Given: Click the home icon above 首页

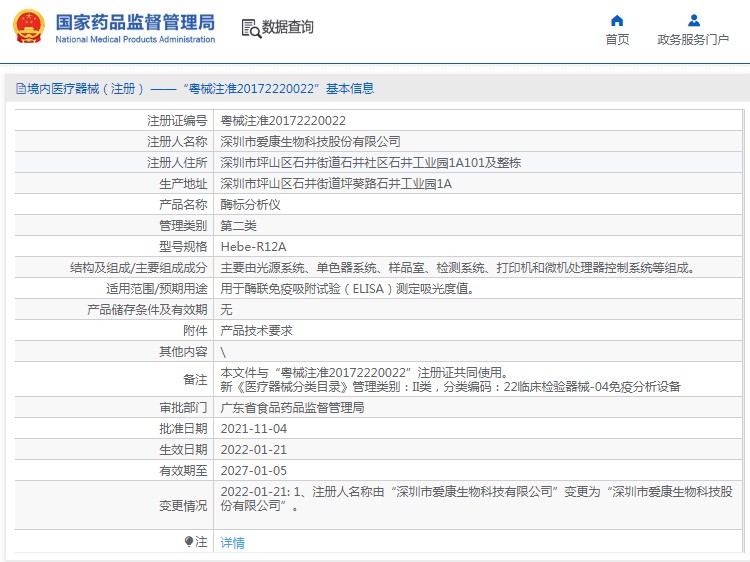Looking at the screenshot, I should [617, 20].
